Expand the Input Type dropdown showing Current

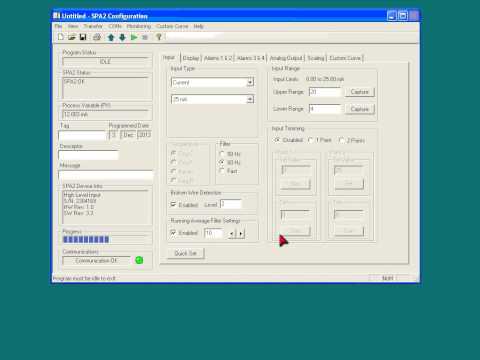(250, 82)
